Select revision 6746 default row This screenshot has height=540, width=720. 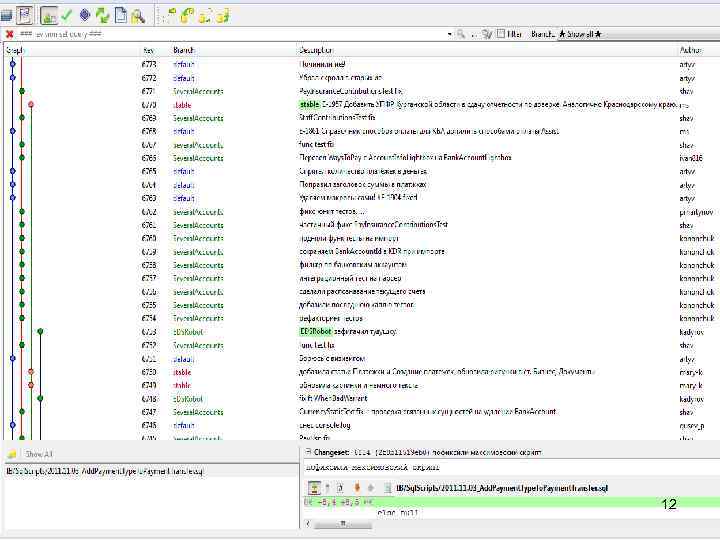click(x=360, y=425)
